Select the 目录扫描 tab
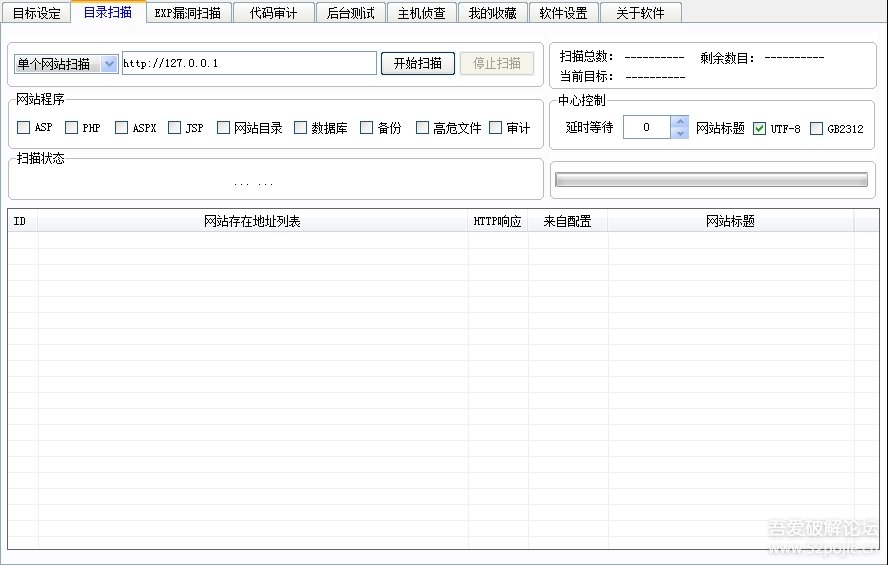The height and width of the screenshot is (565, 888). 108,12
